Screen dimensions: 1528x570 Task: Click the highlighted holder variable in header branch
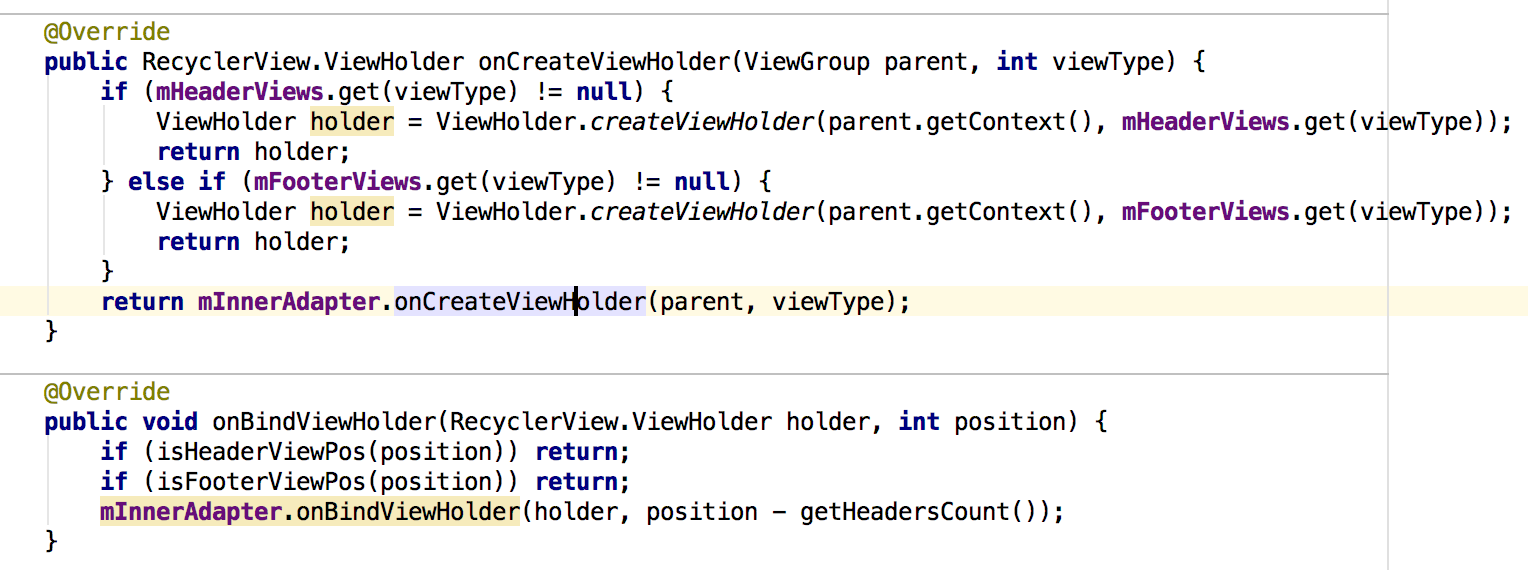[352, 122]
